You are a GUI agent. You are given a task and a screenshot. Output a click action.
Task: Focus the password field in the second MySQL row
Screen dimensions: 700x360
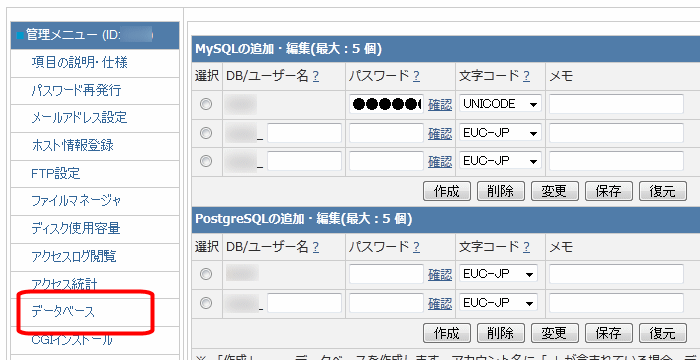pyautogui.click(x=387, y=133)
